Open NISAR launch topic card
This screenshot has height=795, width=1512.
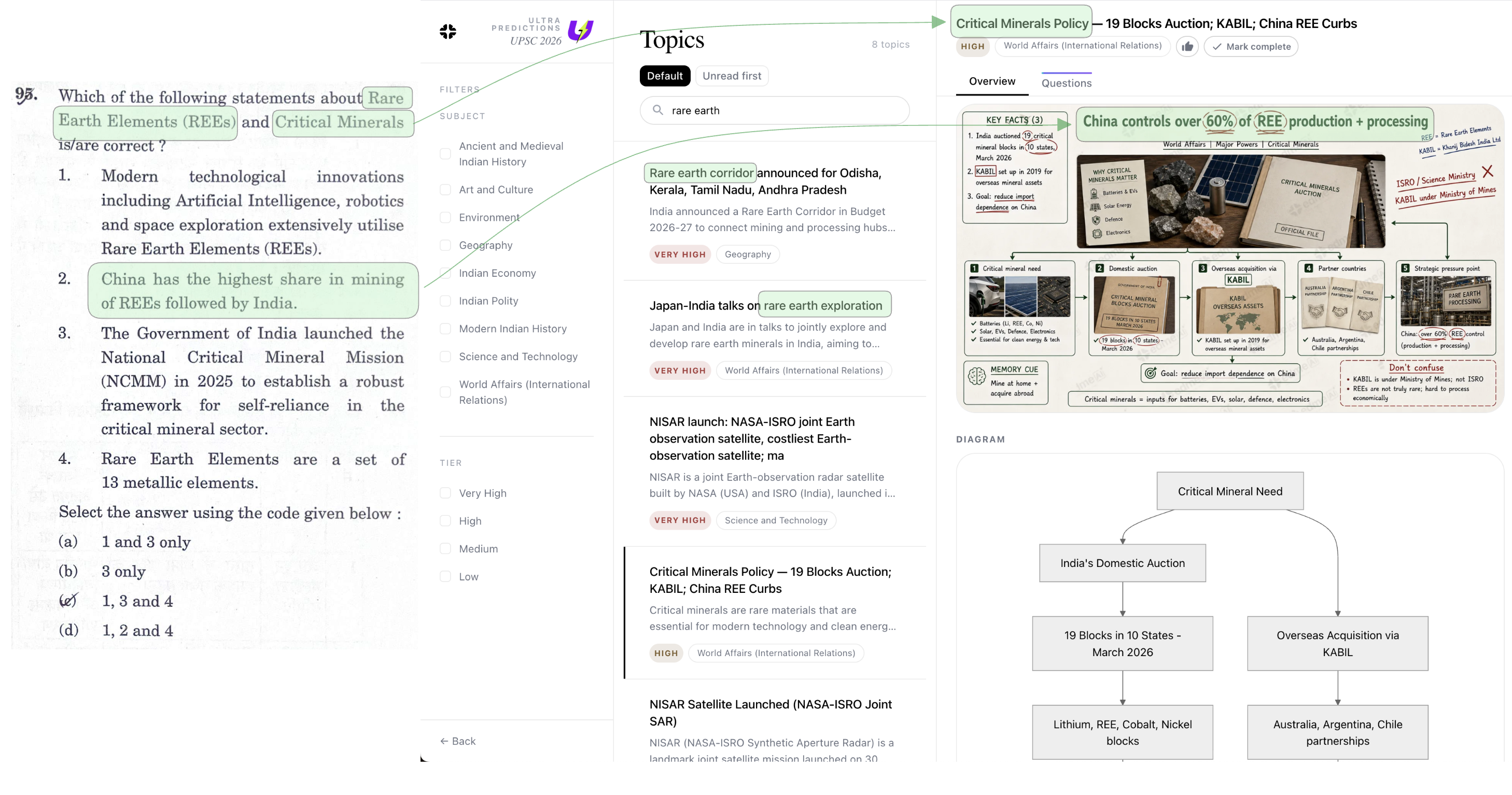click(774, 471)
